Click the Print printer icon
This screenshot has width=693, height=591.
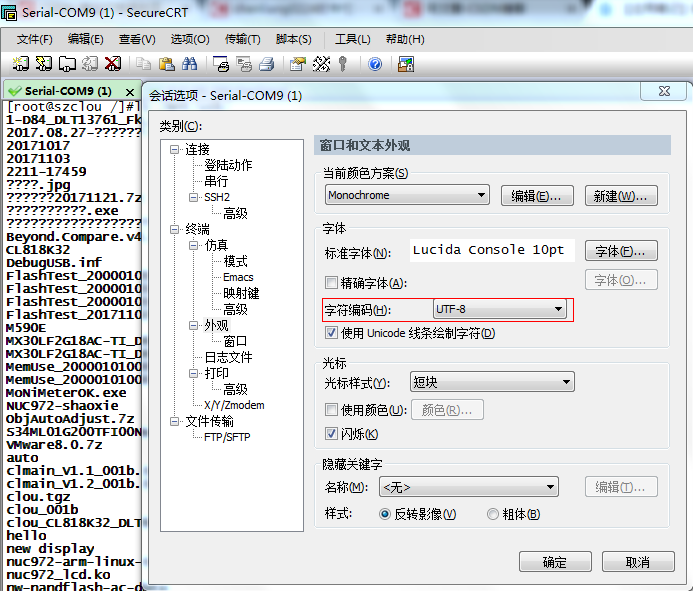click(x=267, y=64)
